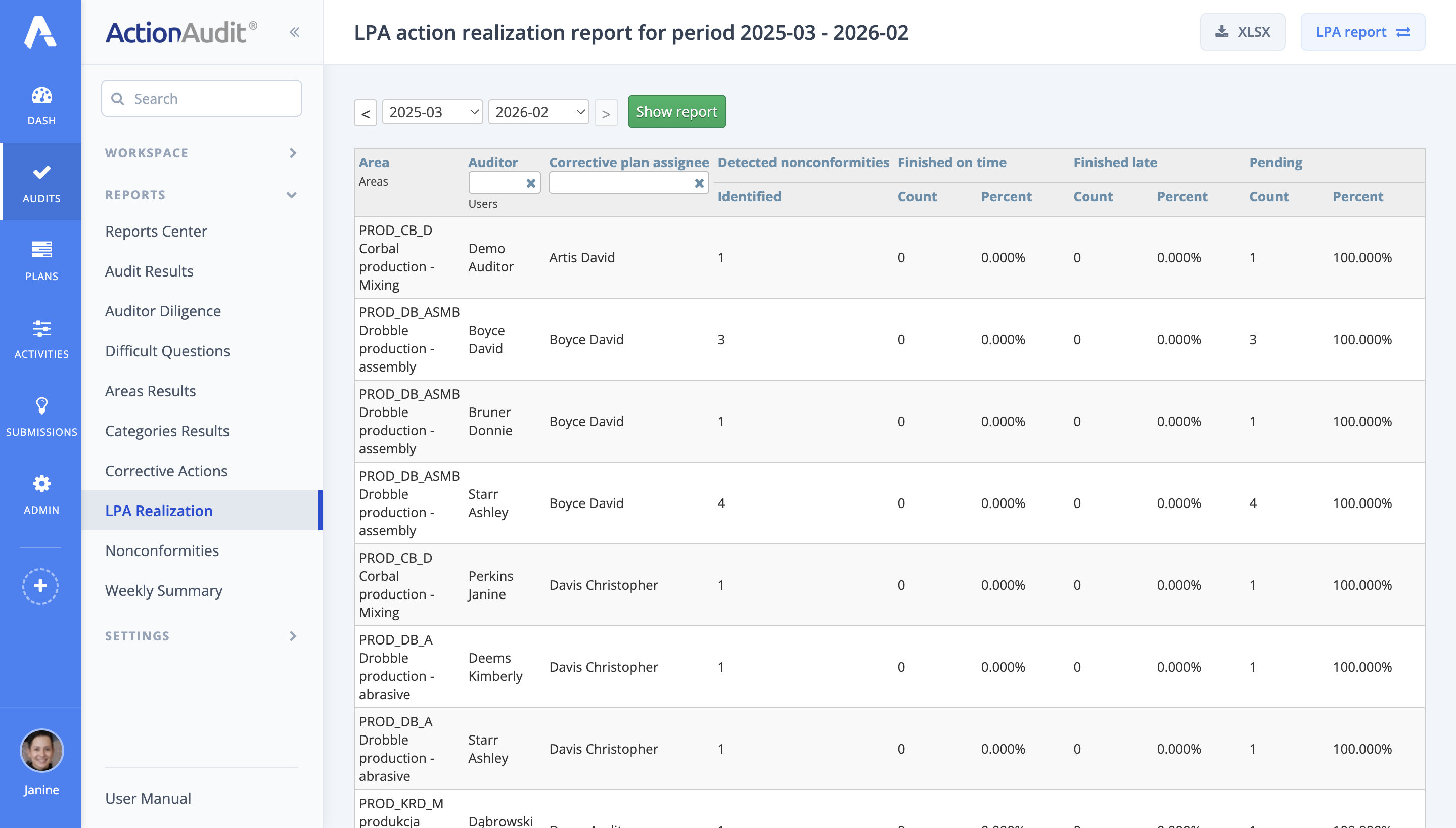Collapse the sidebar with the double-chevron icon

pyautogui.click(x=295, y=32)
